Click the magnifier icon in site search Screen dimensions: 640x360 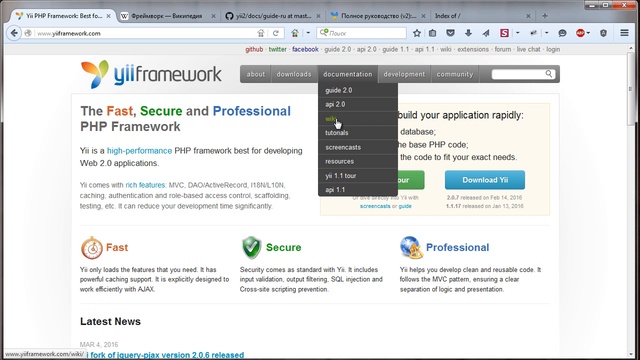pyautogui.click(x=549, y=74)
